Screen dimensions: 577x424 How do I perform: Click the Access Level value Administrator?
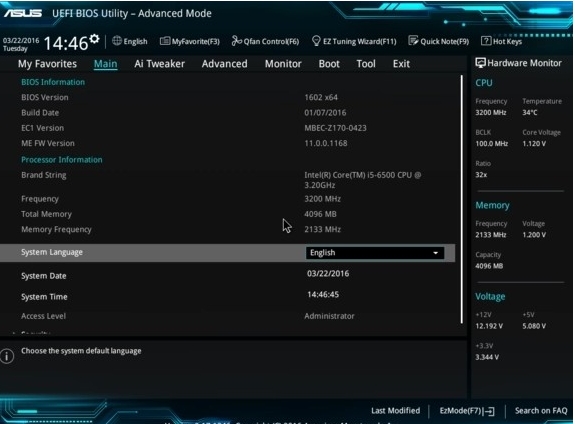point(329,316)
